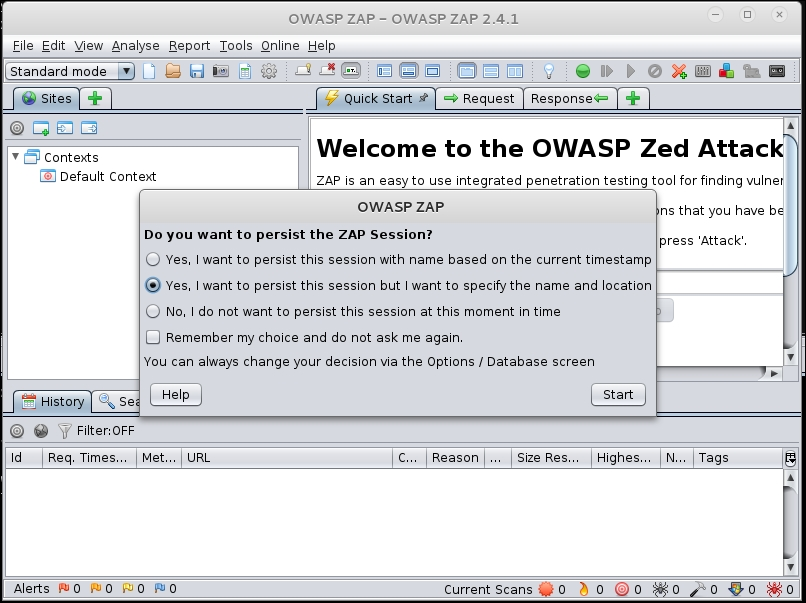Collapse the Contexts tree node
Screen dimensions: 806x603
click(15, 156)
